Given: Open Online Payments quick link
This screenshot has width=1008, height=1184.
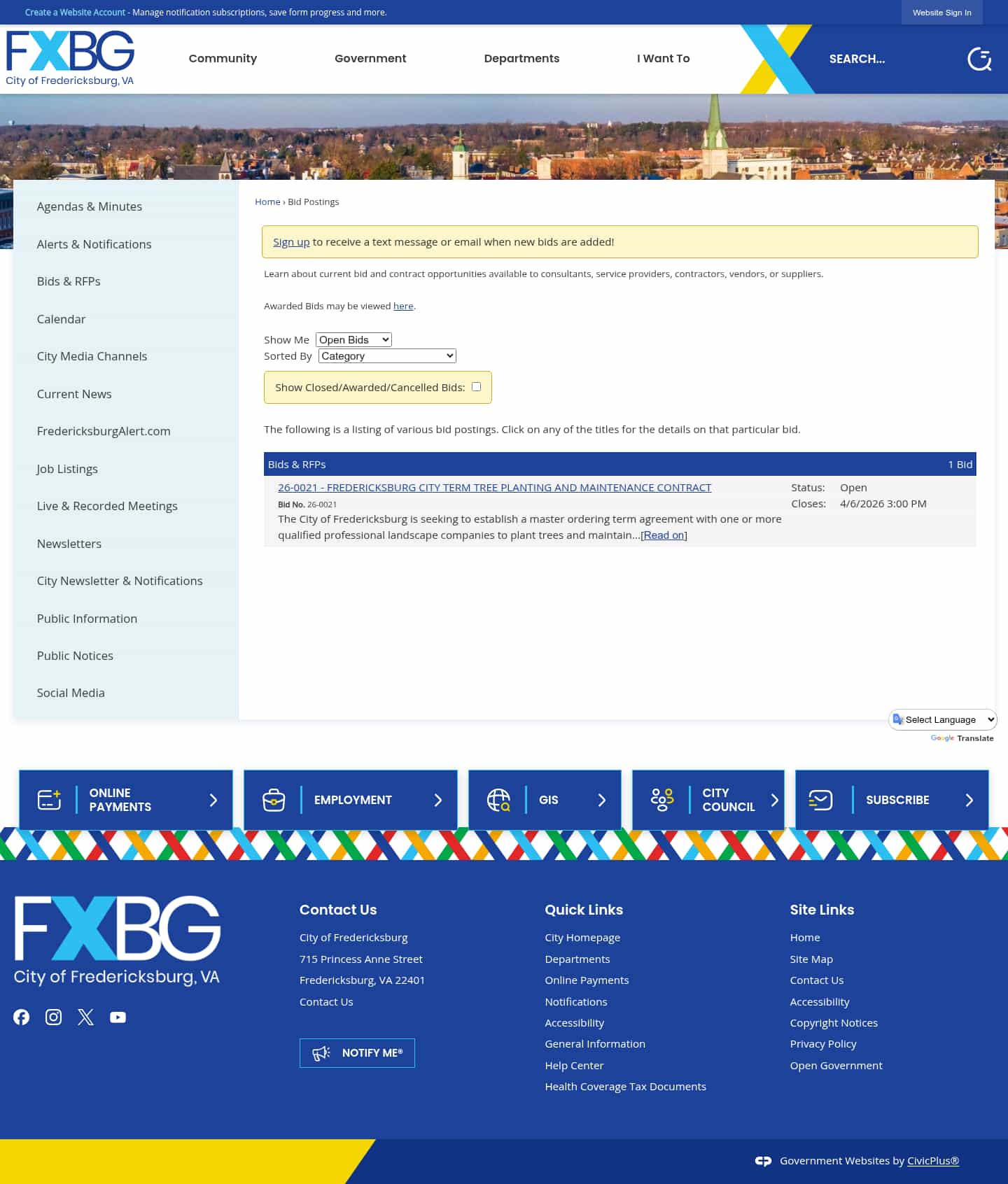Looking at the screenshot, I should [587, 980].
